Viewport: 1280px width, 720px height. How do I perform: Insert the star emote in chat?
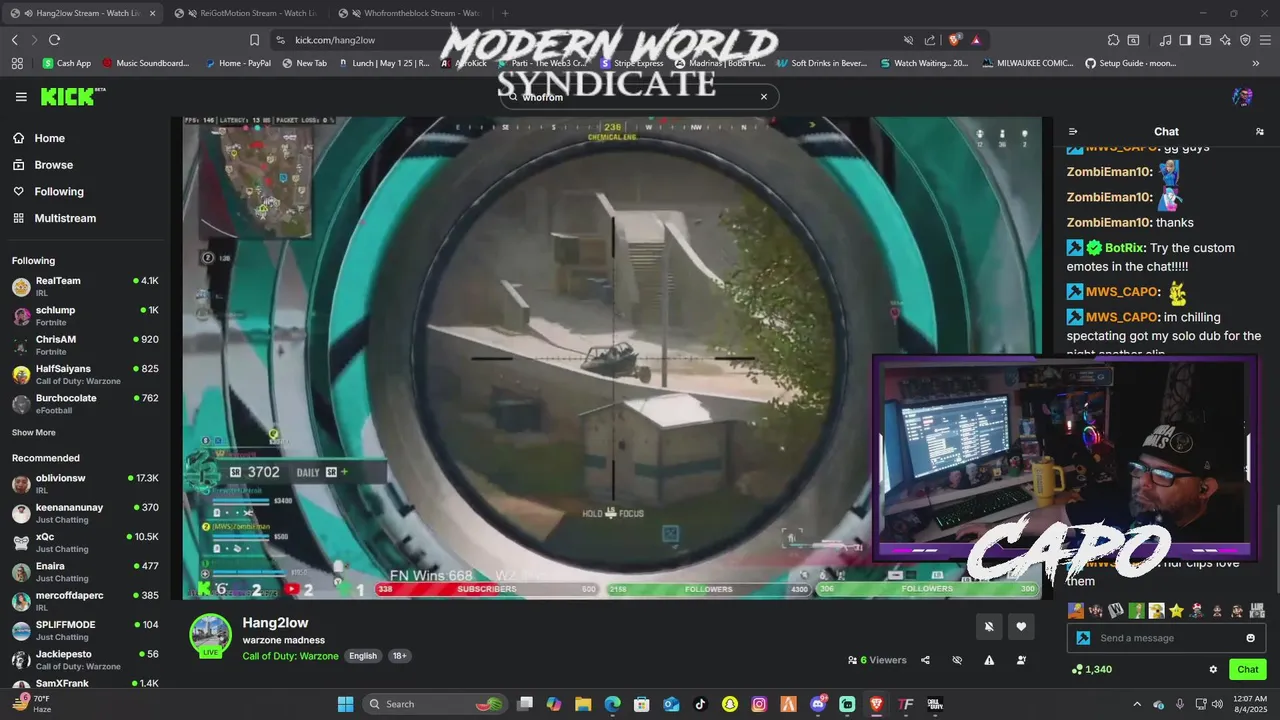(x=1176, y=610)
